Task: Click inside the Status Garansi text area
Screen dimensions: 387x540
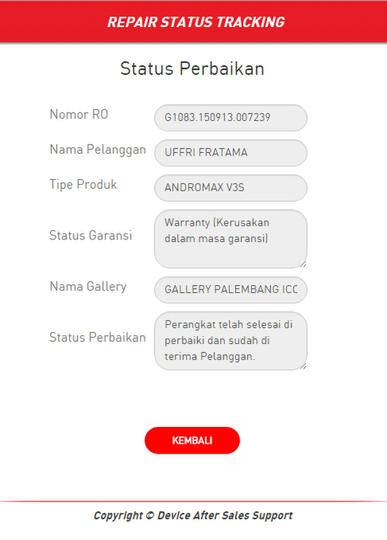Action: (x=231, y=239)
